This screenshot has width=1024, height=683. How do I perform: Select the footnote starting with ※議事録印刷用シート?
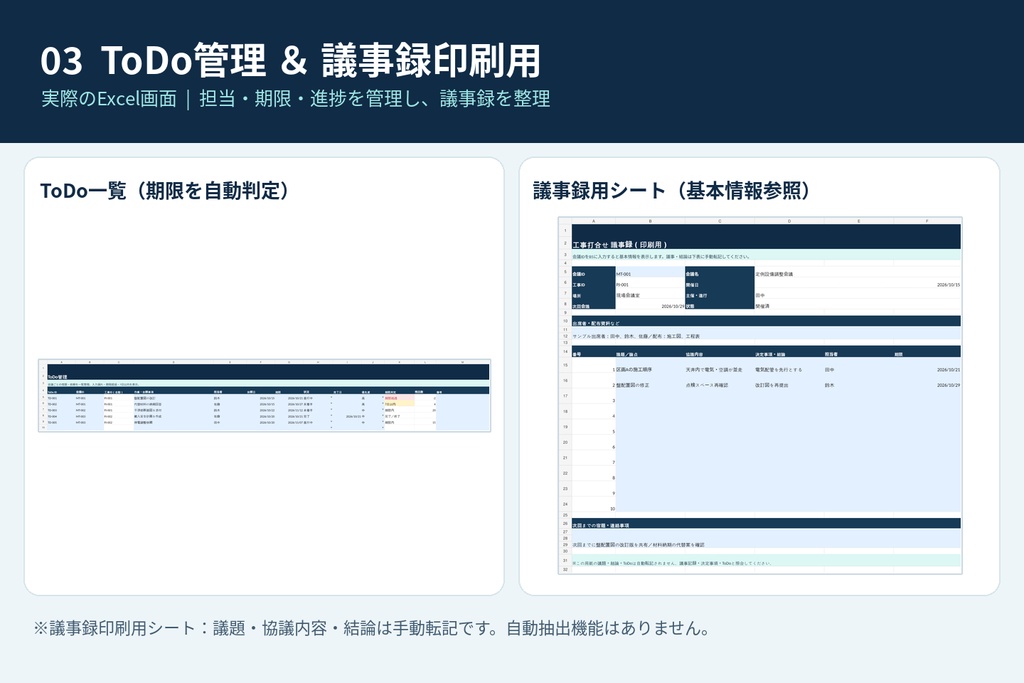point(372,628)
